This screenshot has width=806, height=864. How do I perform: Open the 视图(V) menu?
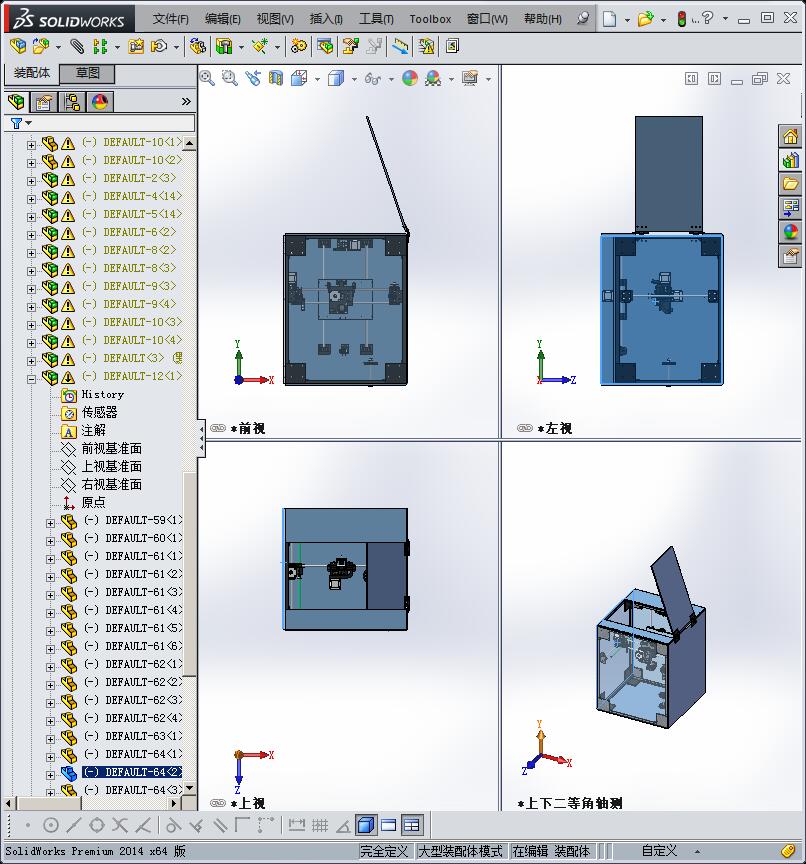275,19
